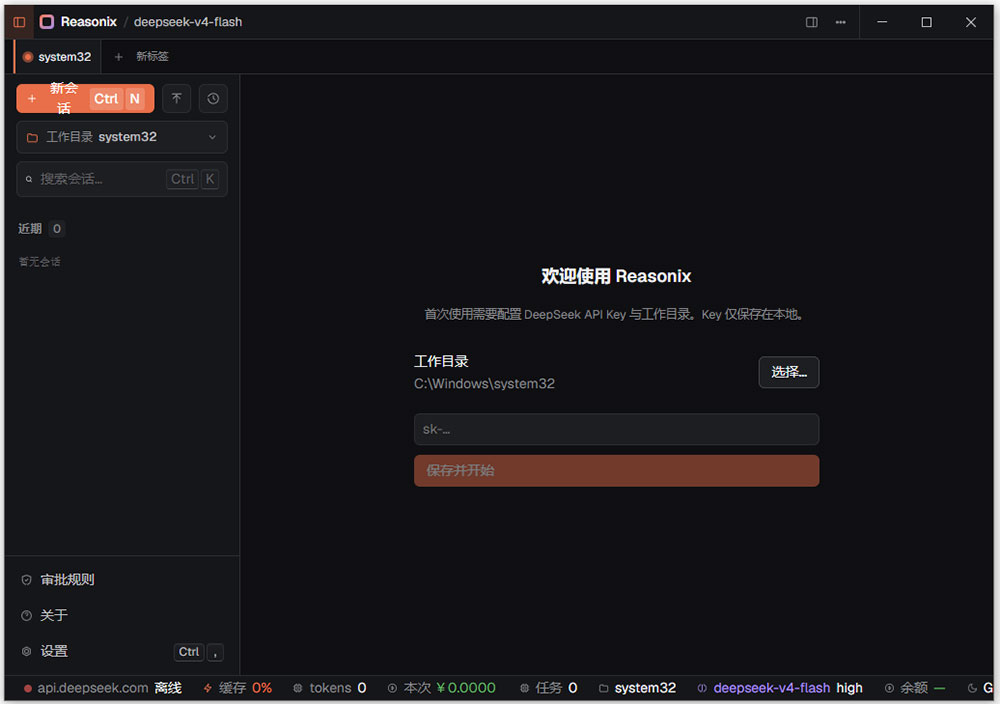Open 设置 settings entry
The image size is (1000, 704).
coord(122,651)
